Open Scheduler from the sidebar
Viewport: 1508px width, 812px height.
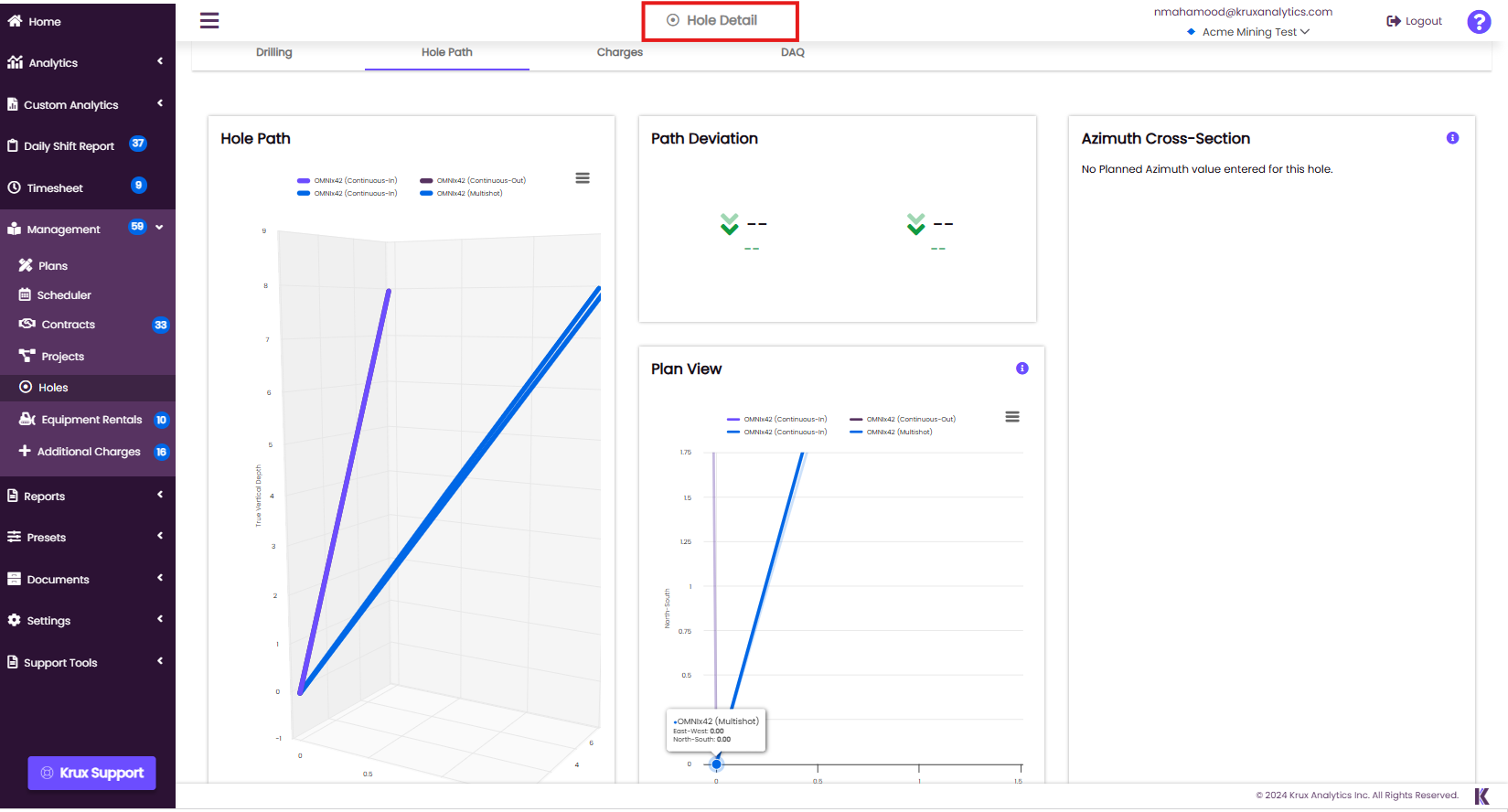click(x=64, y=295)
